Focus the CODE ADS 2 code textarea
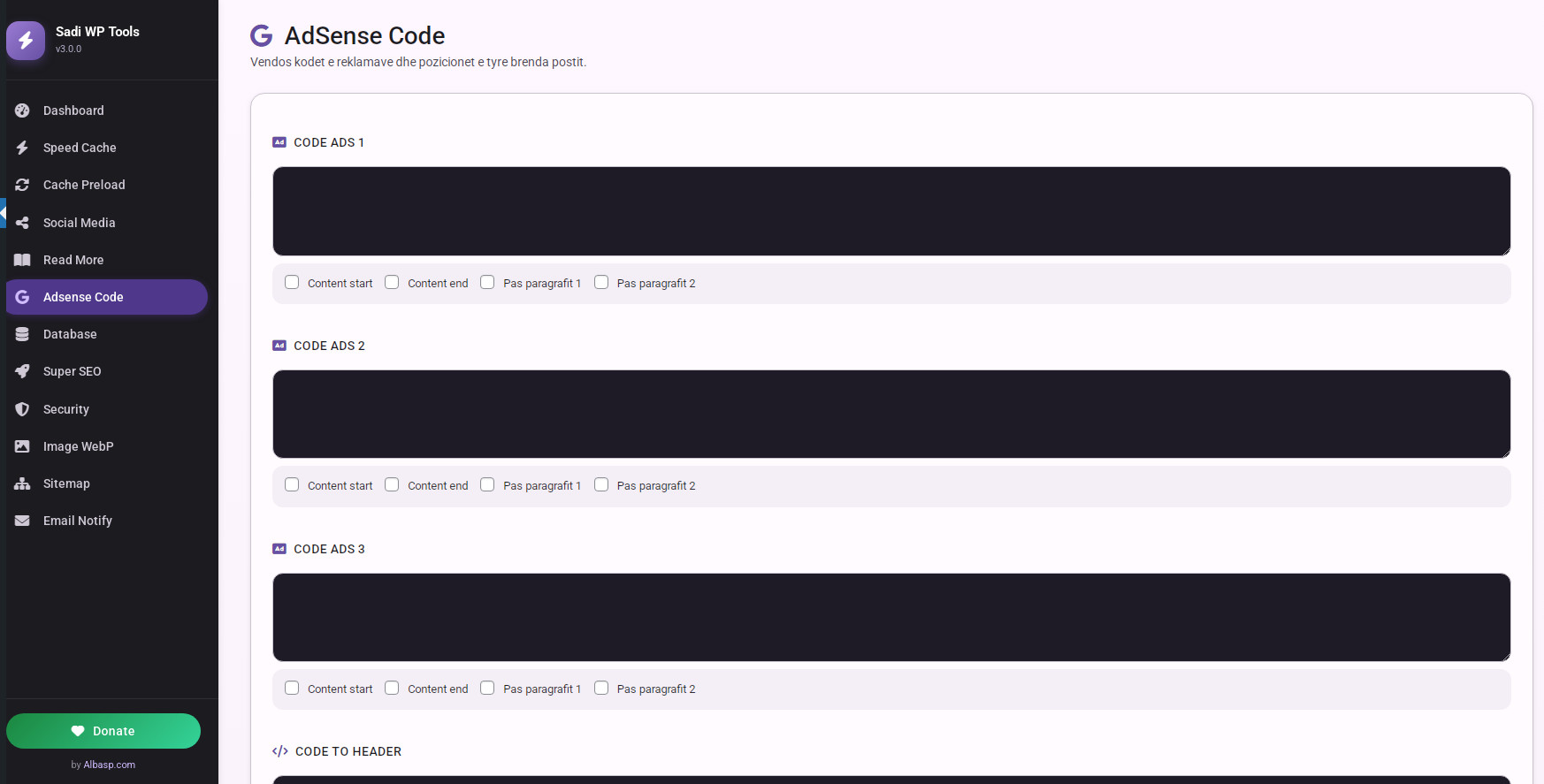Image resolution: width=1544 pixels, height=784 pixels. [x=891, y=414]
